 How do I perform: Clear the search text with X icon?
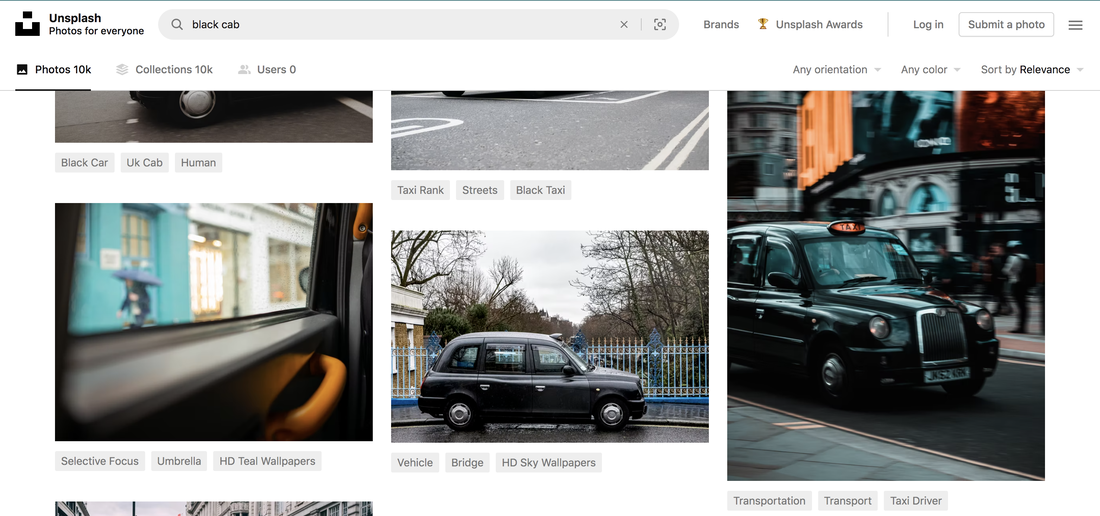[x=624, y=25]
